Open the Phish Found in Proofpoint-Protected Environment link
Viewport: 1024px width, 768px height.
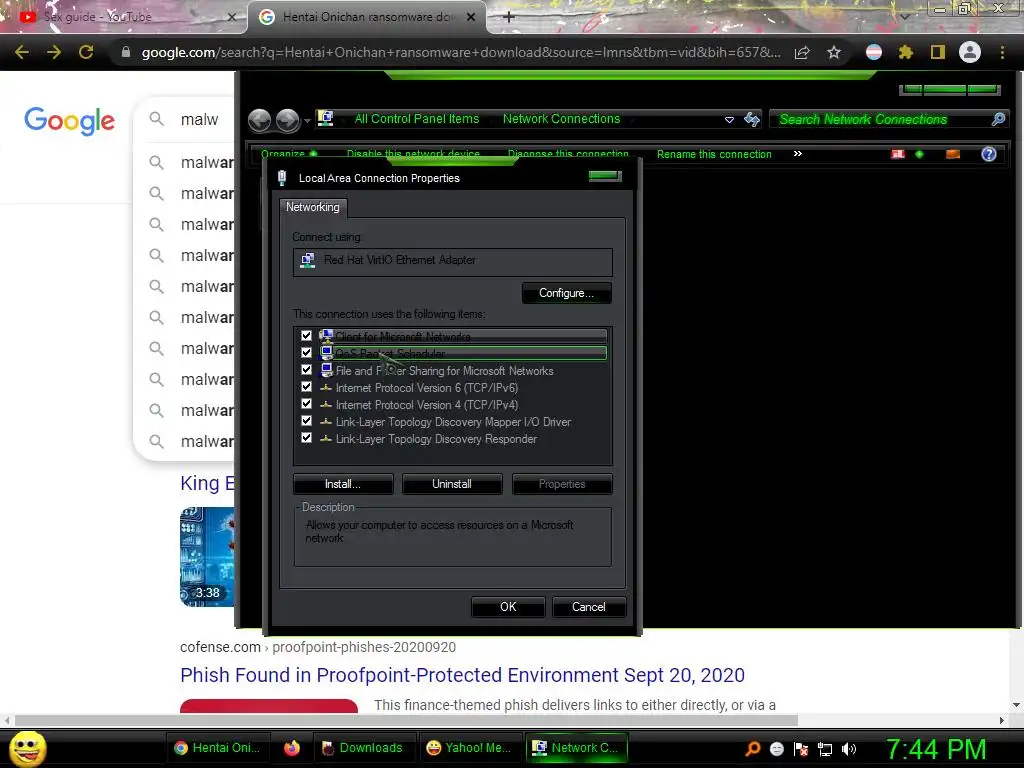(x=462, y=675)
